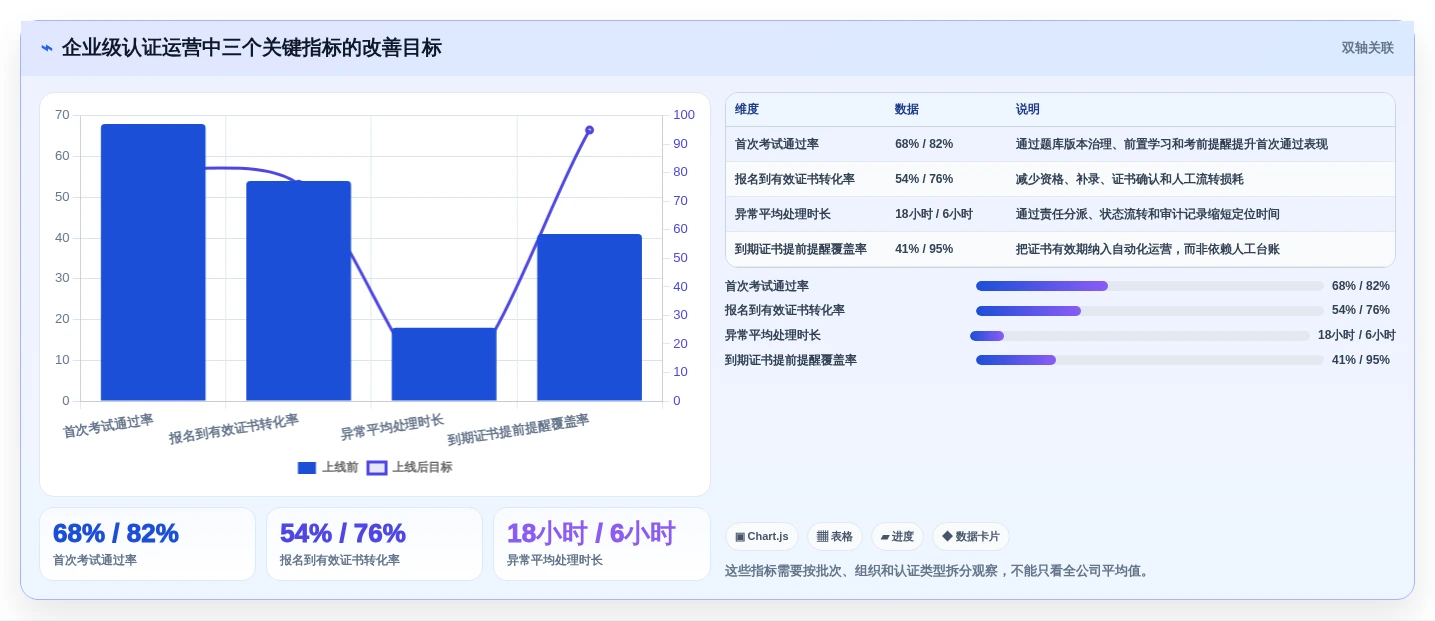Click the 异常平均处理时长 bar in chart
The height and width of the screenshot is (621, 1435).
point(444,364)
